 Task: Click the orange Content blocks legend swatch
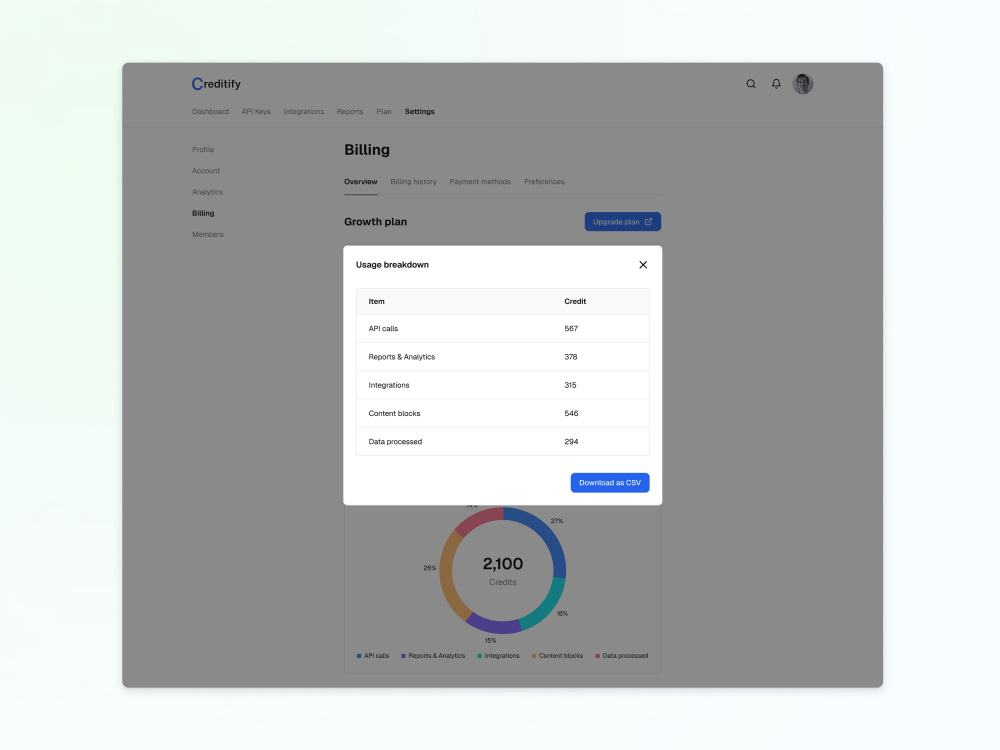pyautogui.click(x=534, y=656)
